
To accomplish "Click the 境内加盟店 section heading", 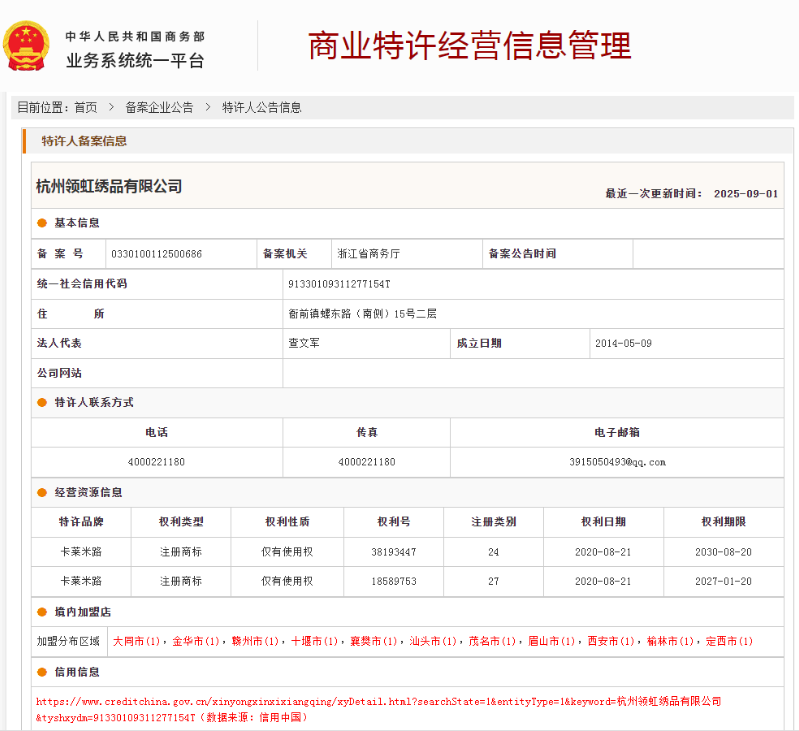I will click(x=83, y=612).
